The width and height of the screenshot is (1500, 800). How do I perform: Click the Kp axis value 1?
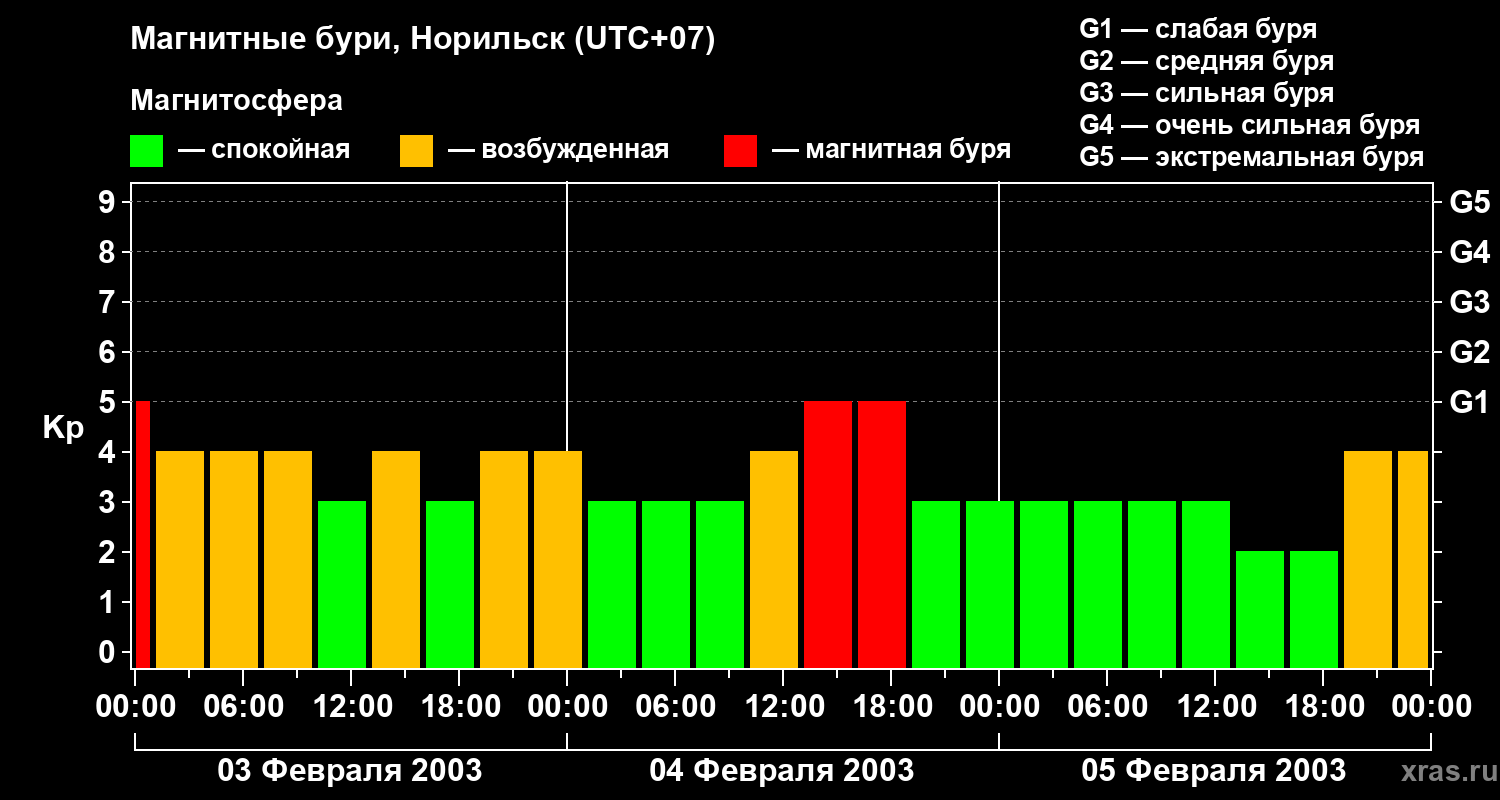click(x=109, y=602)
